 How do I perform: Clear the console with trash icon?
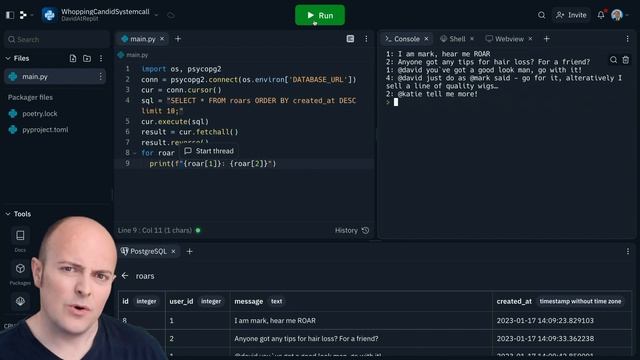(626, 60)
